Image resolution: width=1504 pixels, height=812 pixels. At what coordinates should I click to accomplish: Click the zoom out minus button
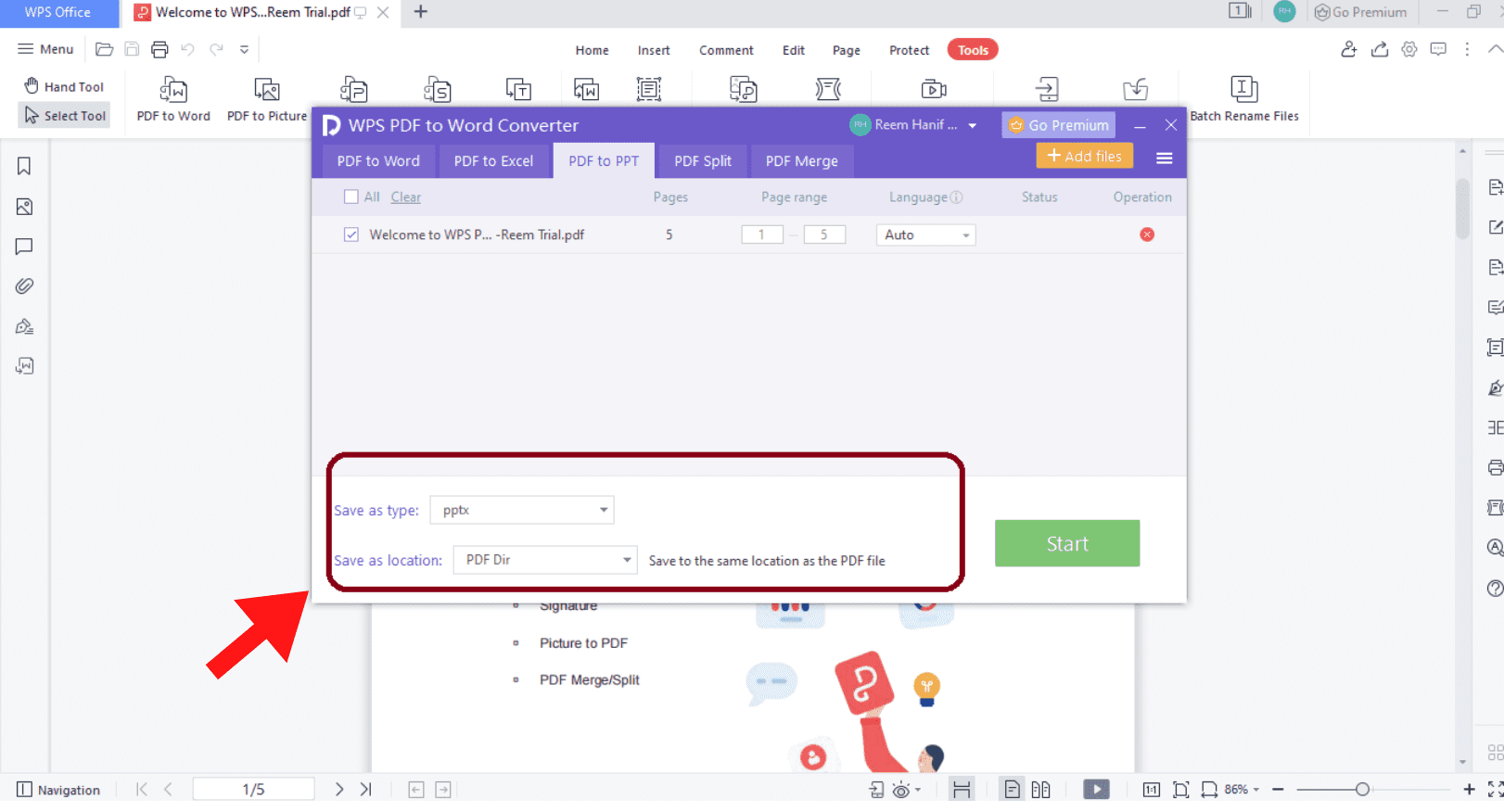click(1278, 790)
